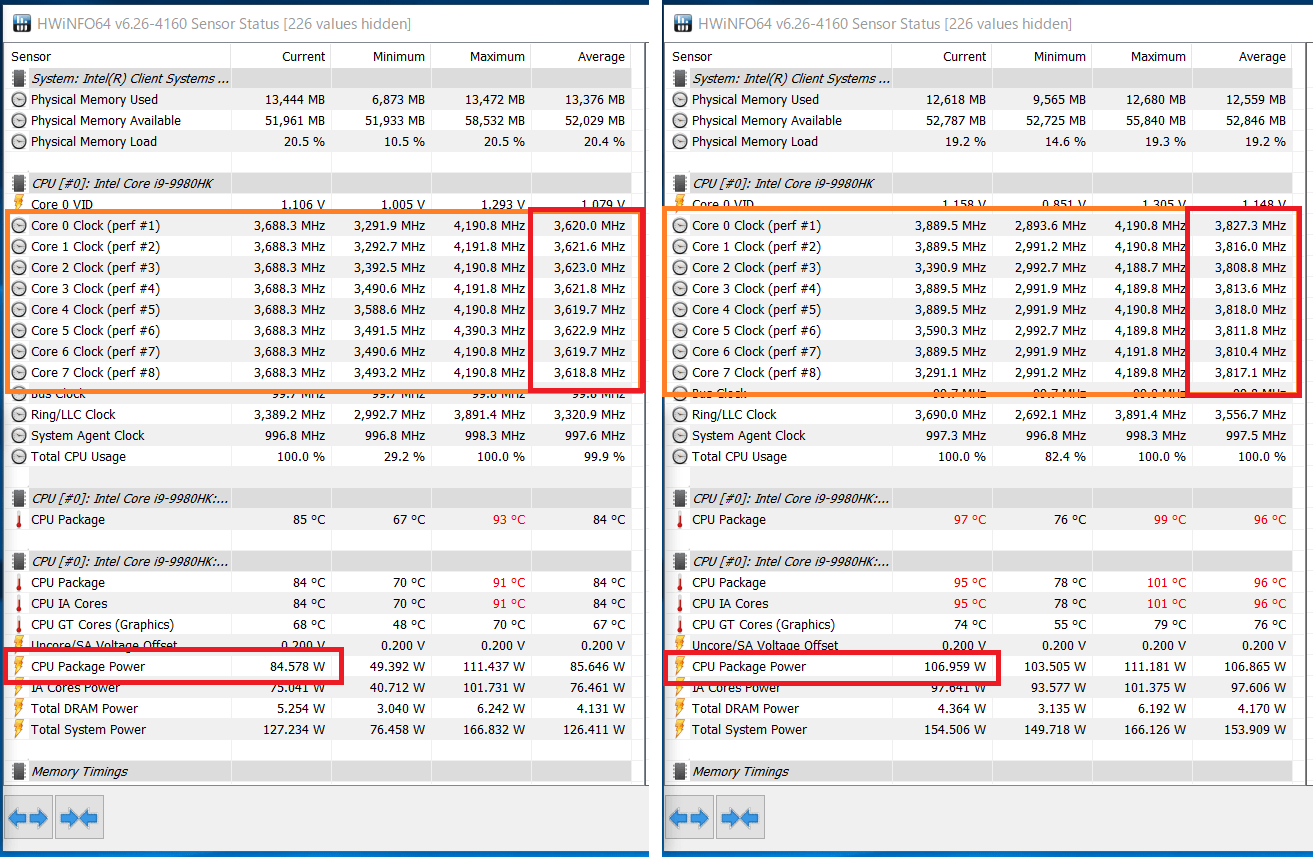1314x857 pixels.
Task: Click clock icon beside System Agent Clock, left window
Action: coord(19,436)
